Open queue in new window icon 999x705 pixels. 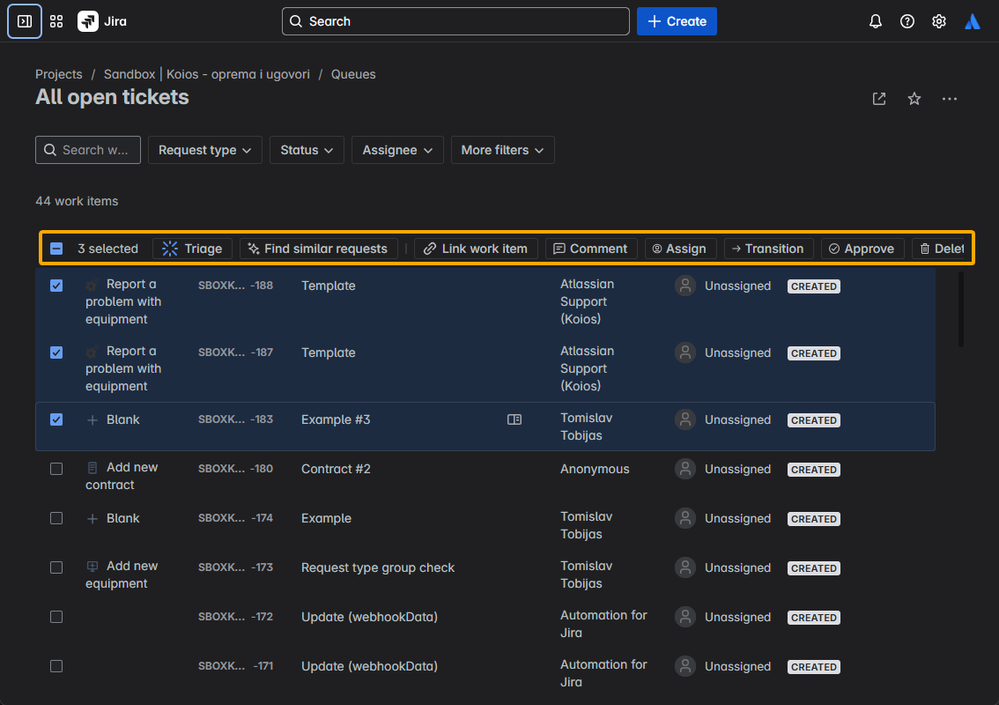(x=879, y=99)
